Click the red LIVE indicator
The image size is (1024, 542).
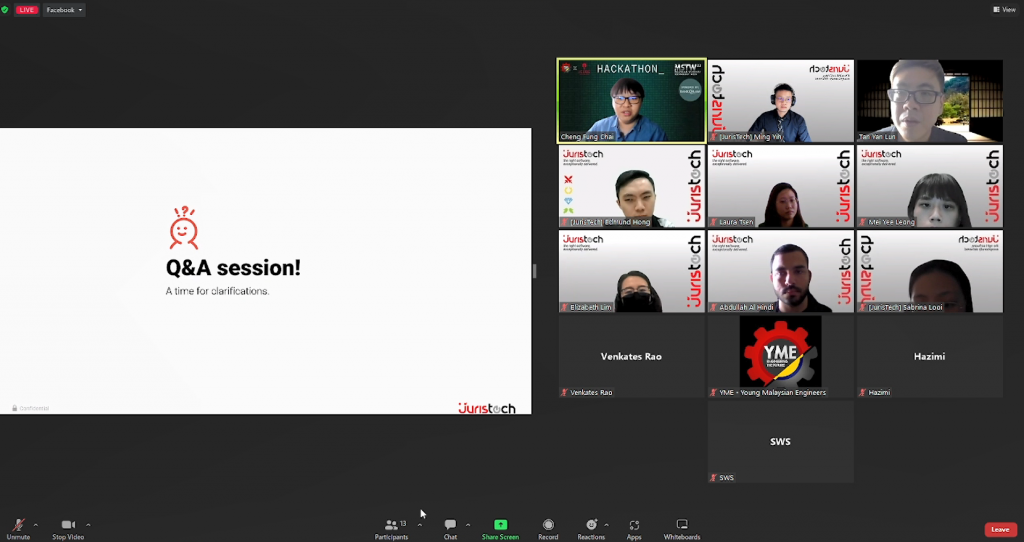(27, 10)
